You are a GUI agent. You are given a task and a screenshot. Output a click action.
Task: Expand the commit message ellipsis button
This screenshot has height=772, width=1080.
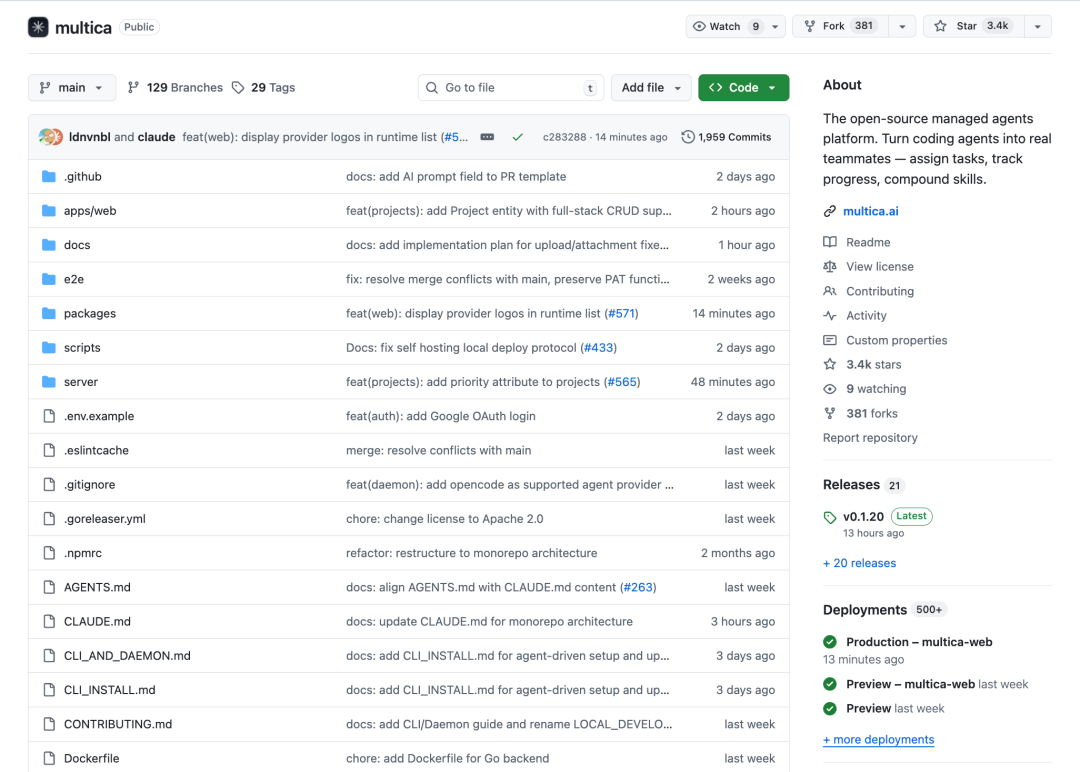[x=487, y=137]
